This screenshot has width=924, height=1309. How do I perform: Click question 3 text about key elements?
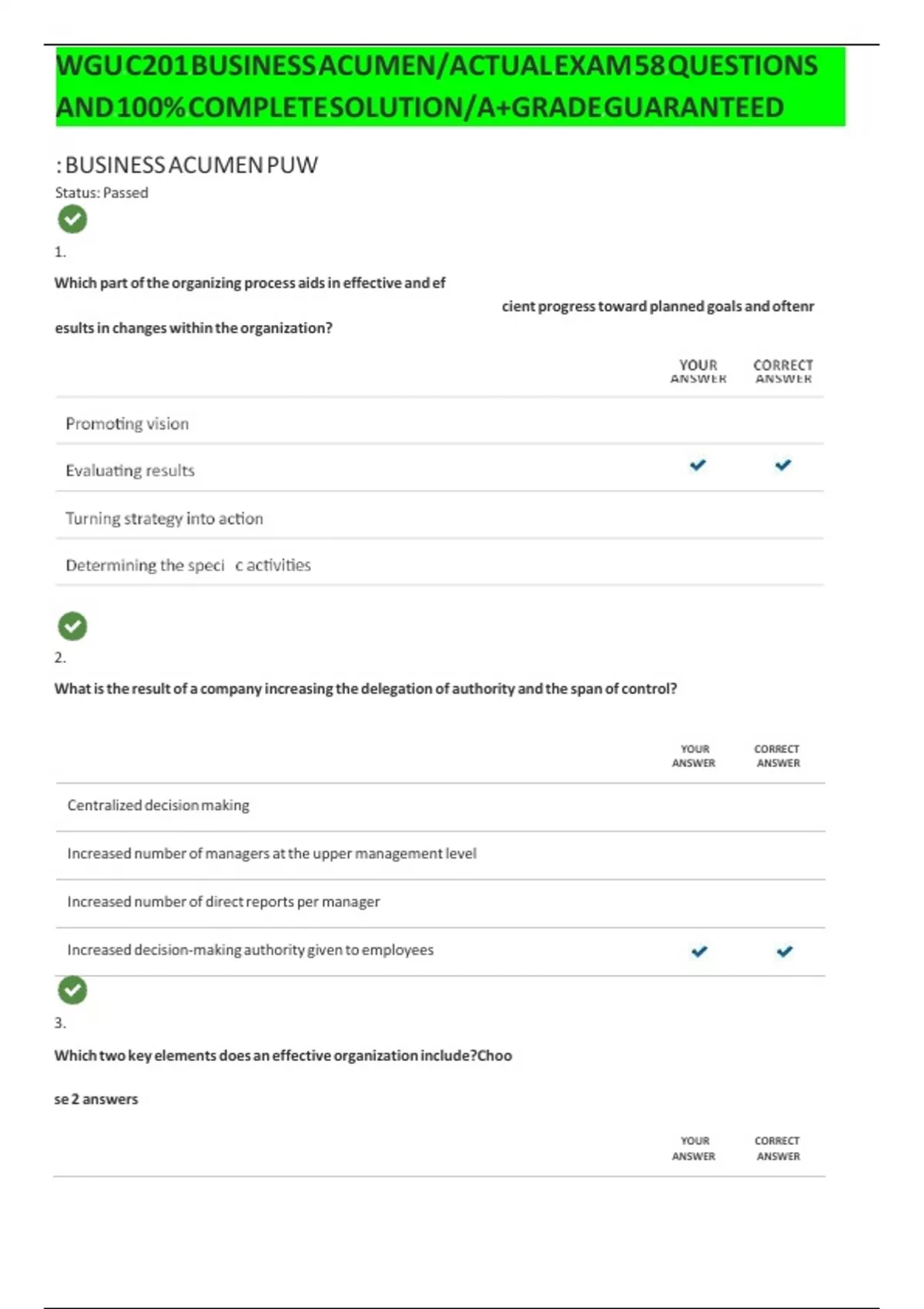pos(283,1056)
